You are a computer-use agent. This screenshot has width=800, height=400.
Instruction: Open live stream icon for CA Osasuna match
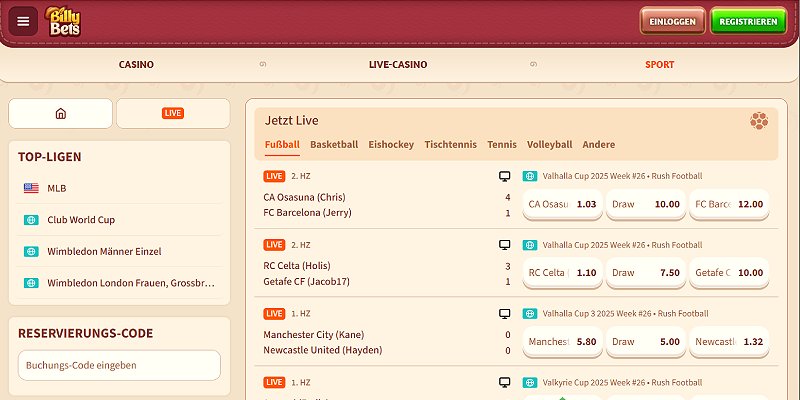[505, 176]
